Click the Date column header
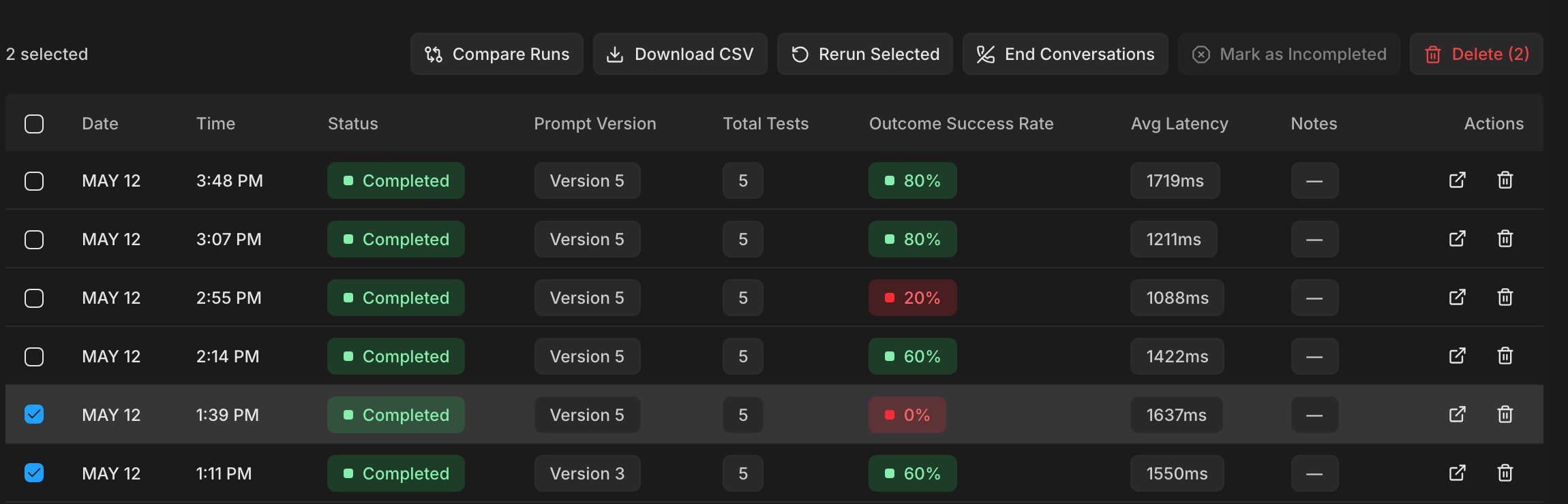This screenshot has height=504, width=1568. click(100, 123)
